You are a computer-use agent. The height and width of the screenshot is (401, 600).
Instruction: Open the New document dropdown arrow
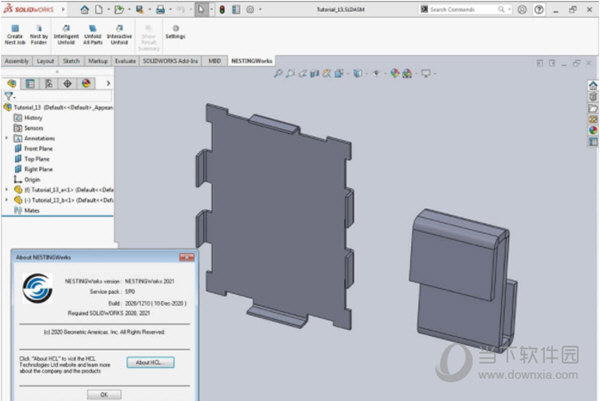(109, 10)
